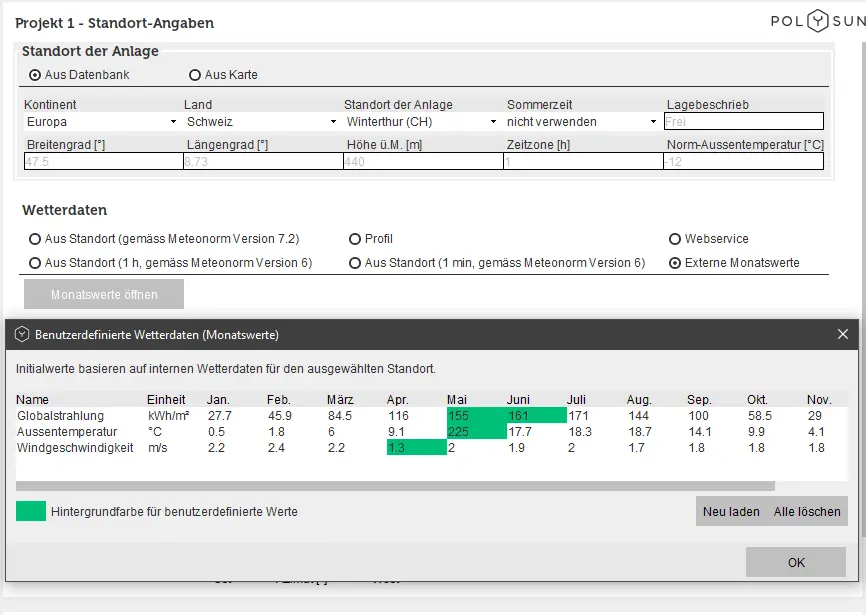This screenshot has height=615, width=866.
Task: Click the Längengrad input field
Action: [x=263, y=161]
